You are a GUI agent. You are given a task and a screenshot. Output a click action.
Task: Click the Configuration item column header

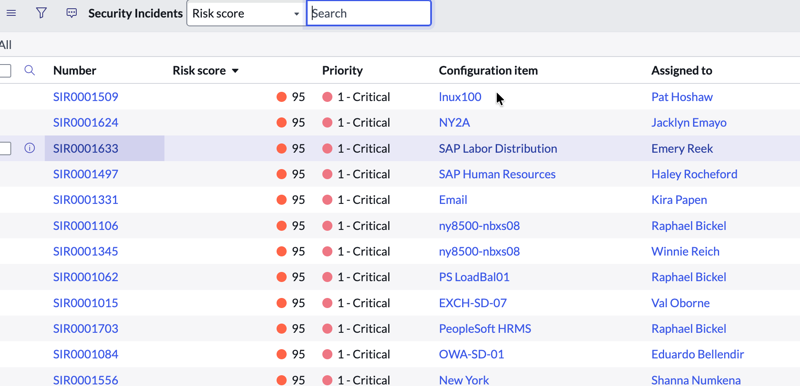point(488,70)
